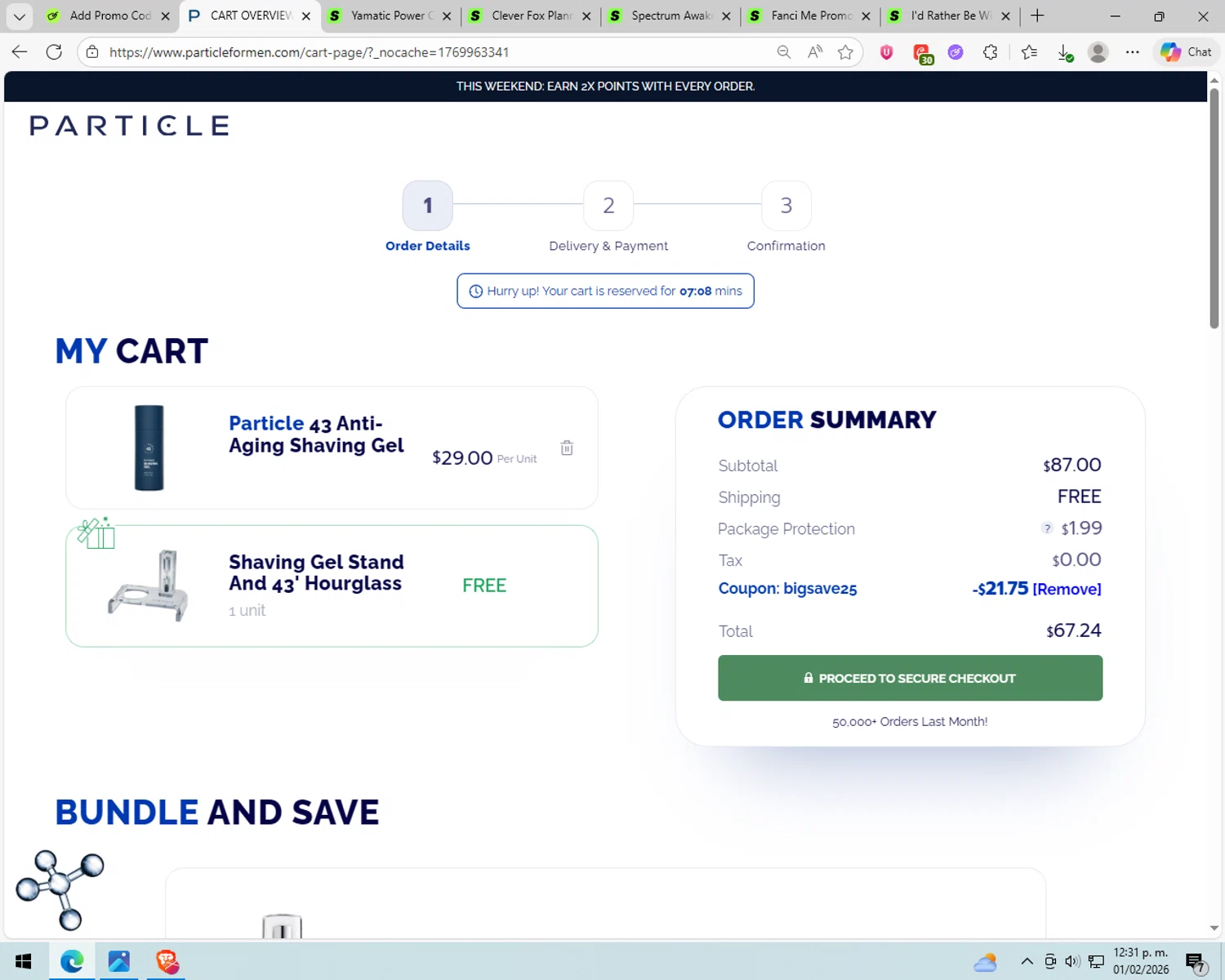
Task: Open the tab actions chevron menu
Action: point(20,16)
